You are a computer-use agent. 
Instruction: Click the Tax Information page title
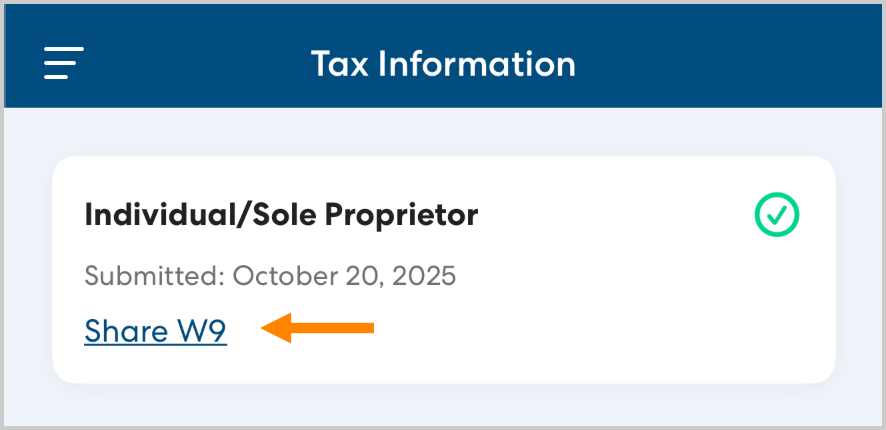point(443,64)
